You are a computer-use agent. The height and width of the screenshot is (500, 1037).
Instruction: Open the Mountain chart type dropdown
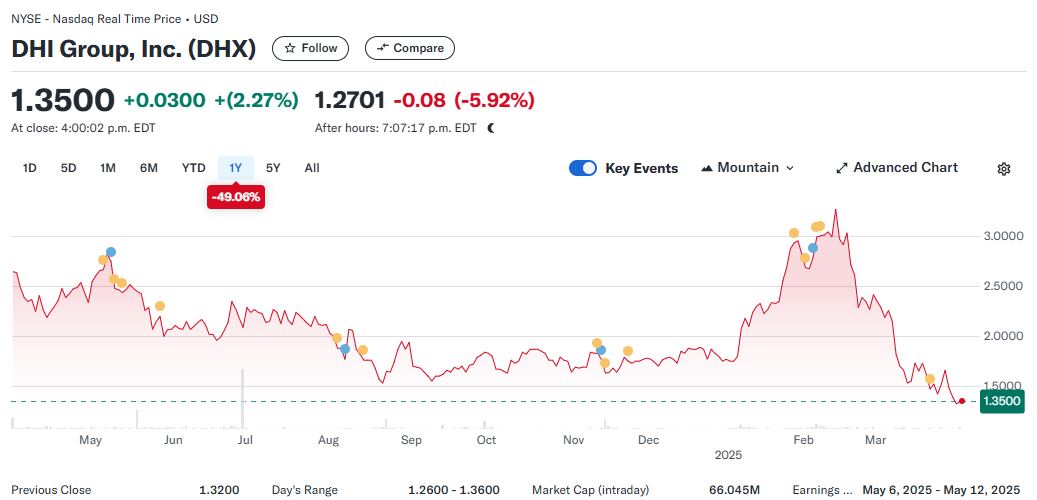(x=747, y=168)
